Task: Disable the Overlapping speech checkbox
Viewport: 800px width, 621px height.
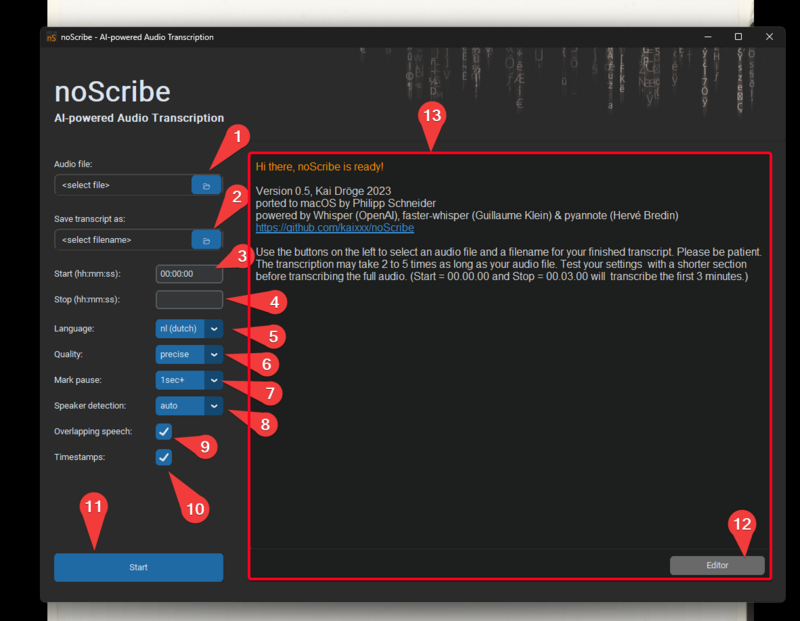Action: click(164, 432)
